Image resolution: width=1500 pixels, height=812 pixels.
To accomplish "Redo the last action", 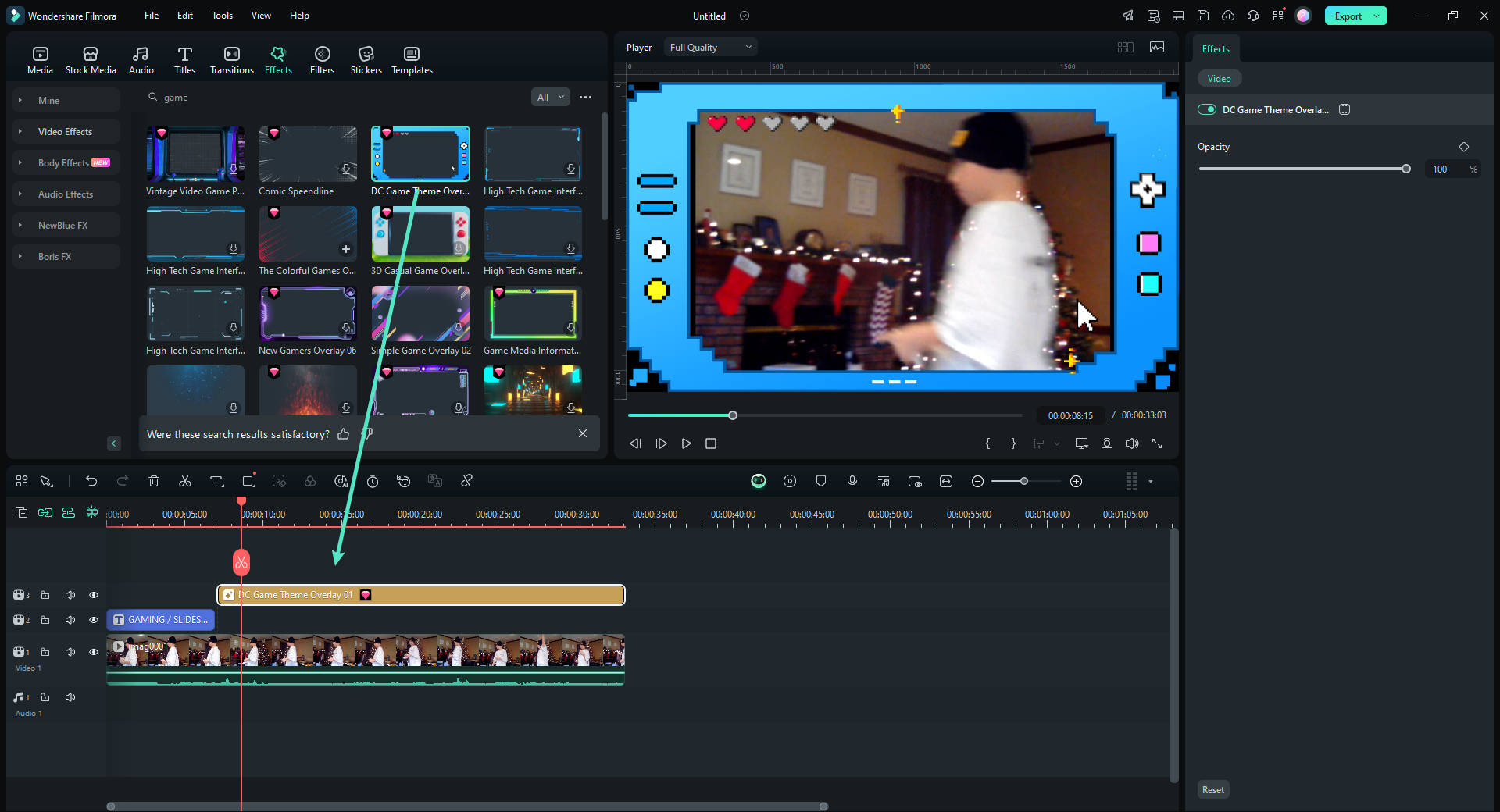I will tap(123, 481).
